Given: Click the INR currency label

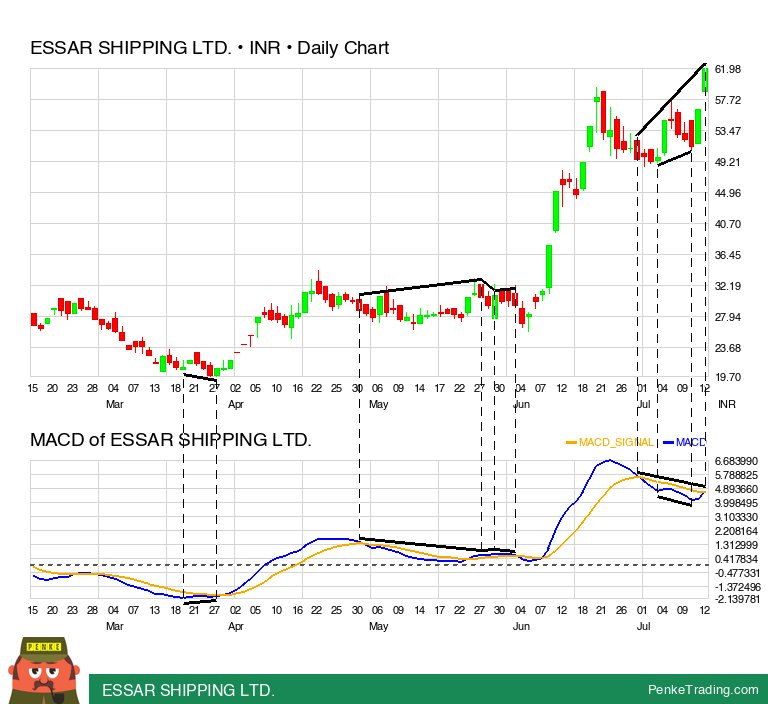Looking at the screenshot, I should (727, 404).
